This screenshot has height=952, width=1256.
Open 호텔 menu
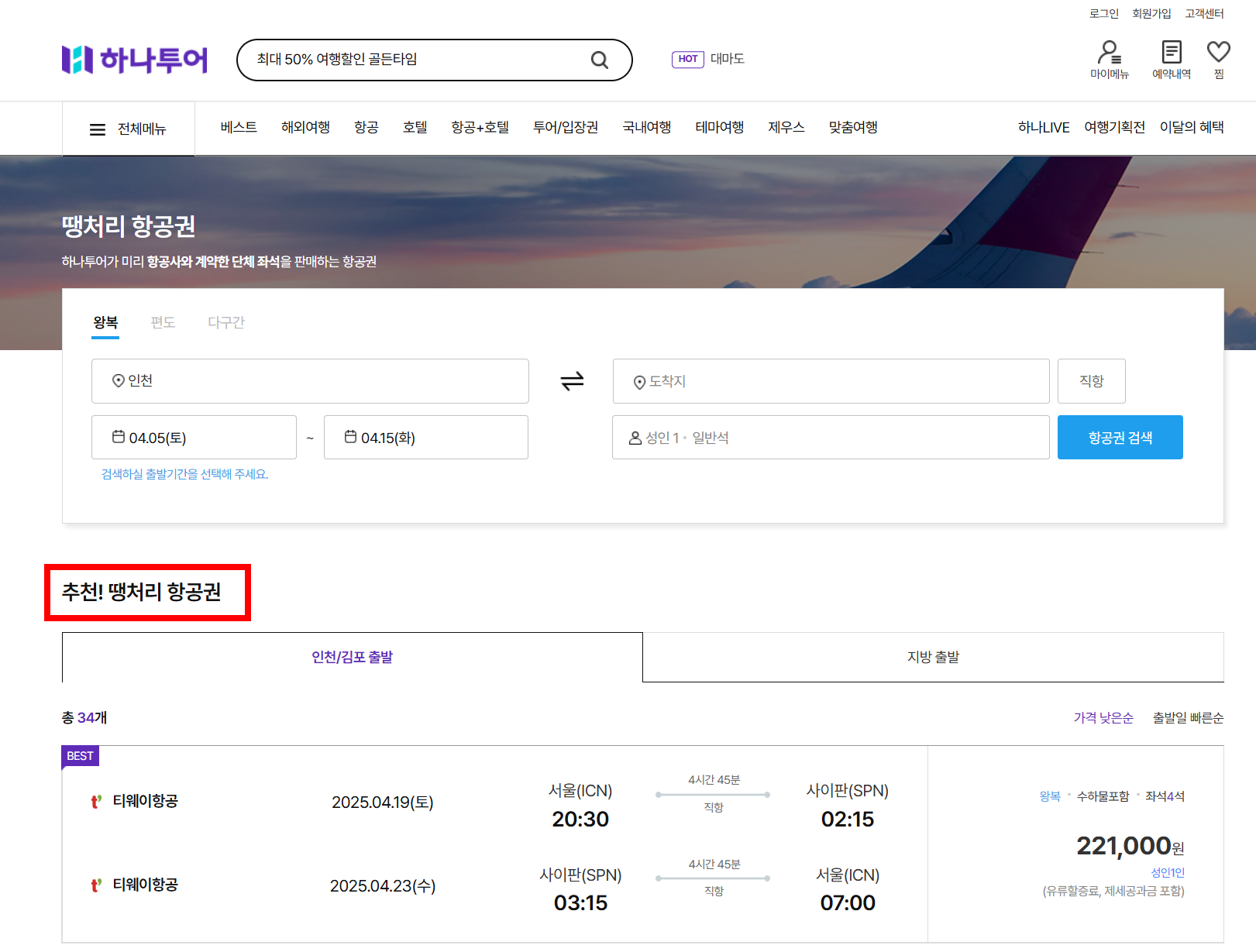pos(415,127)
